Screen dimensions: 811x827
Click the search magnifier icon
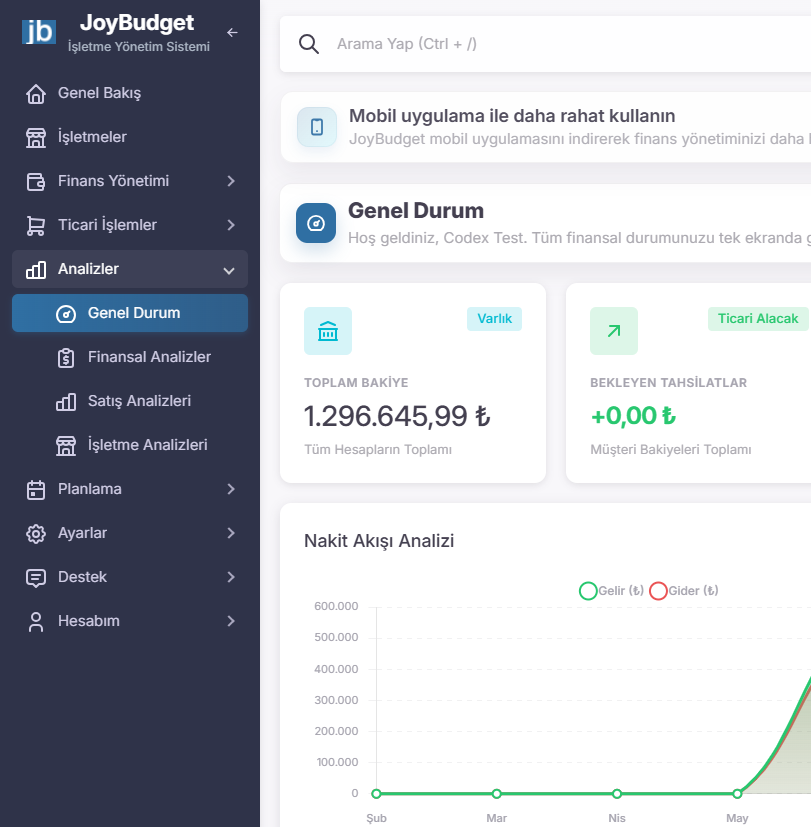click(309, 44)
